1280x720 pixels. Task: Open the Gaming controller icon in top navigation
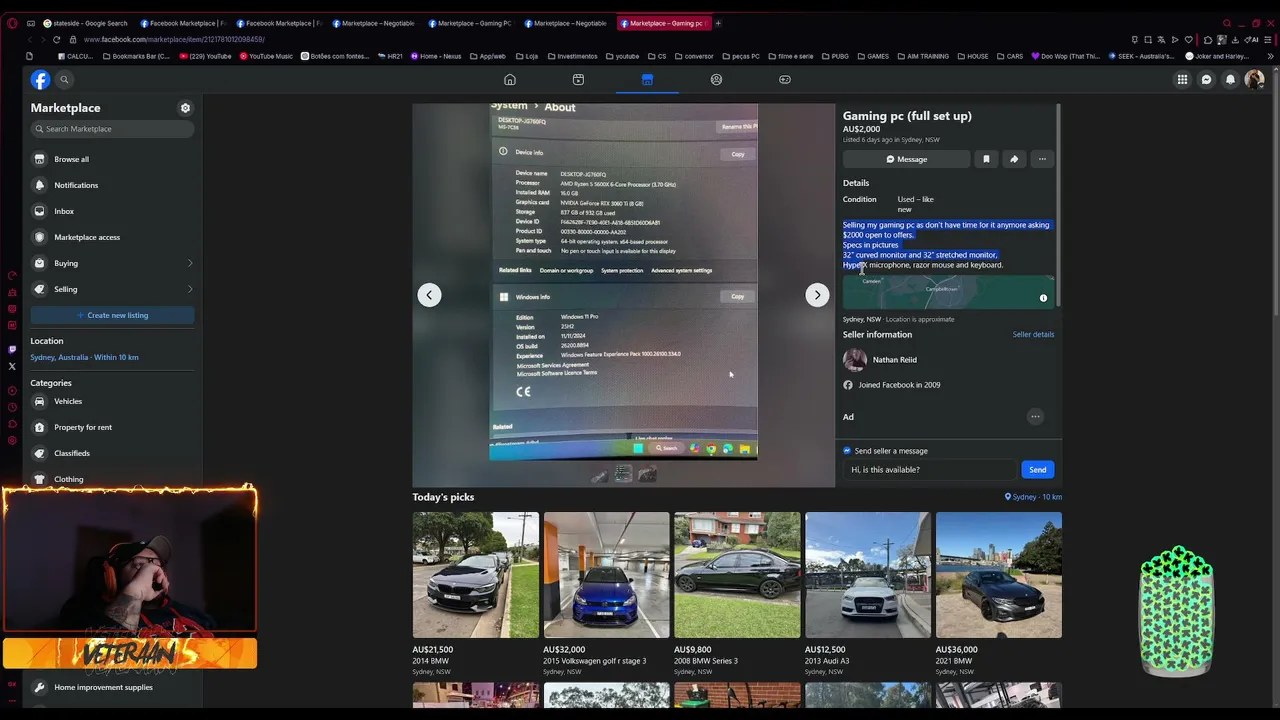pos(785,79)
